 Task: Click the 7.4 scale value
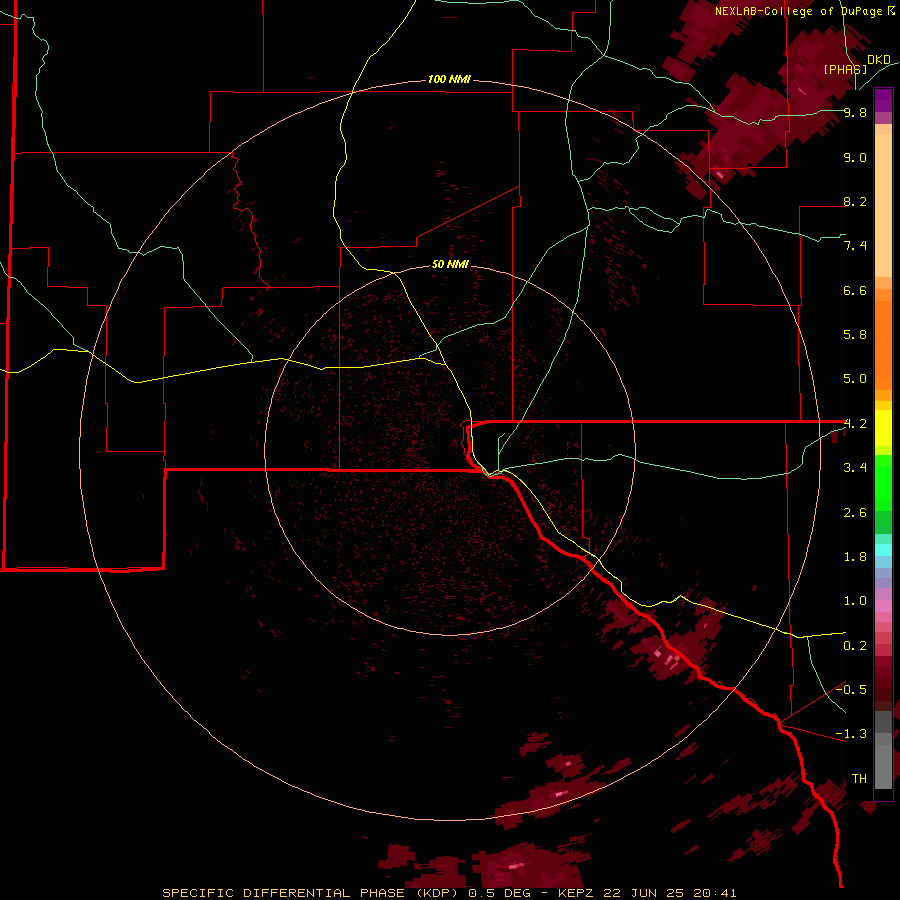point(855,246)
